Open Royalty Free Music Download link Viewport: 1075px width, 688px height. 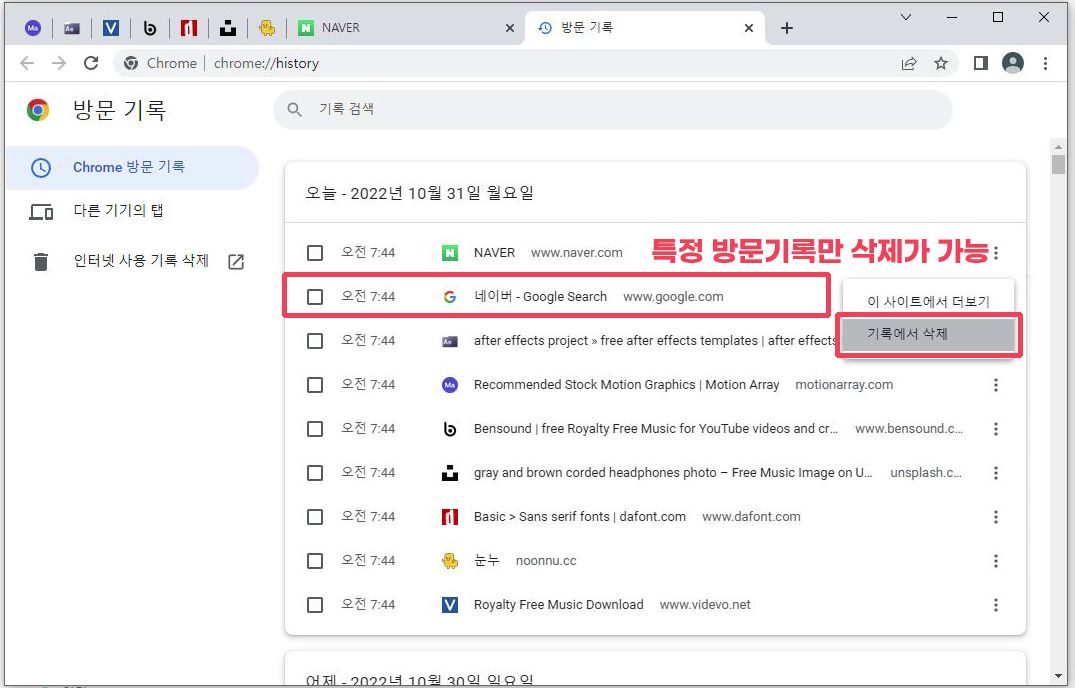point(559,605)
